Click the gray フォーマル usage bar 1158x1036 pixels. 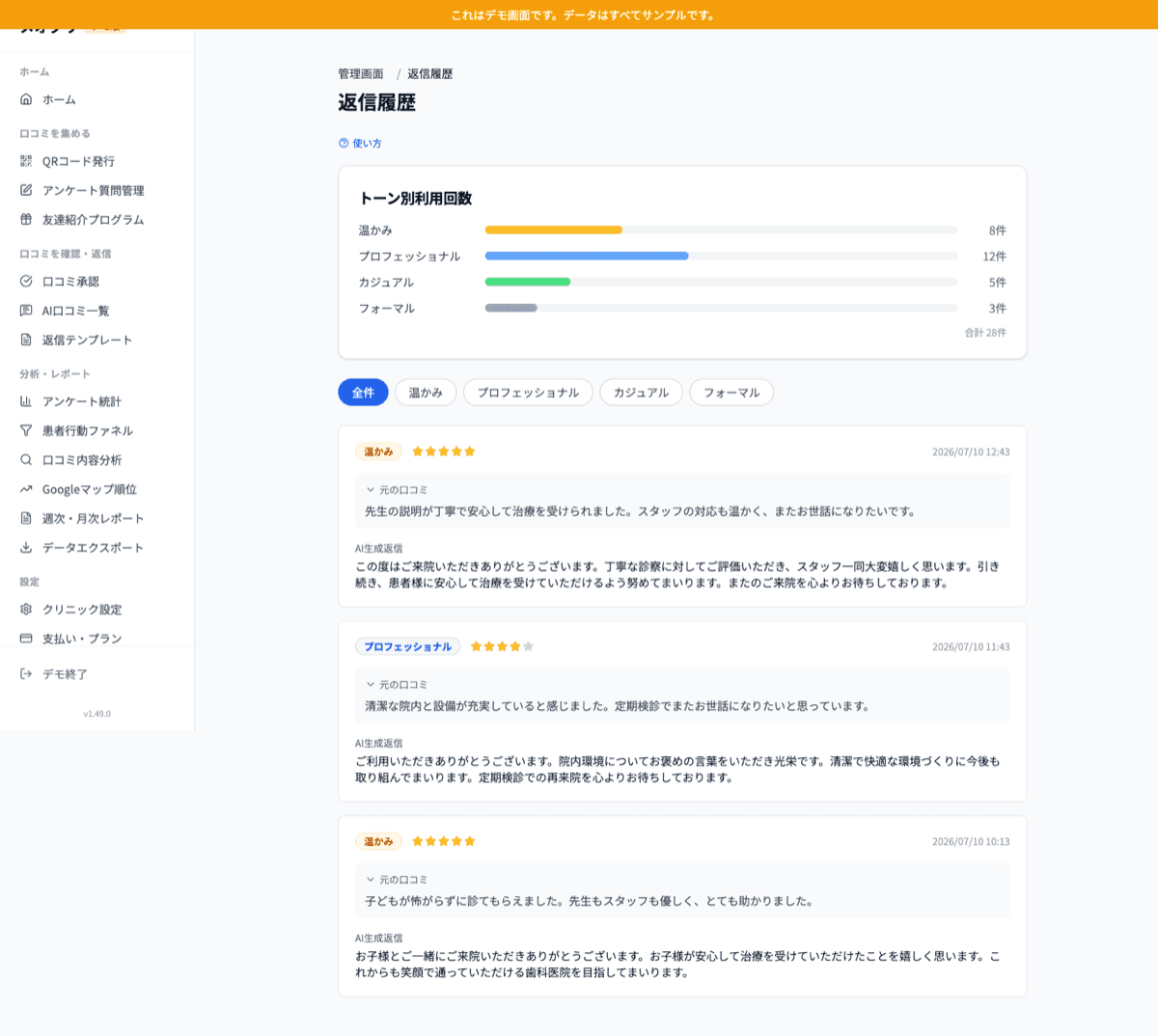tap(511, 308)
